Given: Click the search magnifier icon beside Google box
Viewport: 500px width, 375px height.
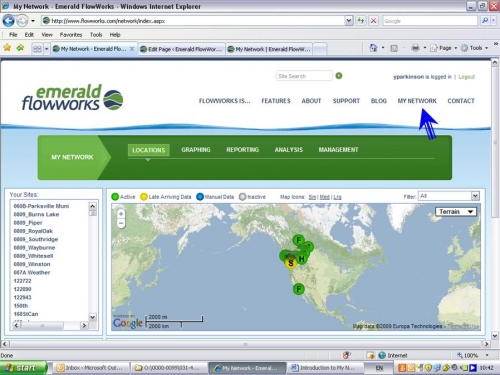Looking at the screenshot, I should pos(485,21).
